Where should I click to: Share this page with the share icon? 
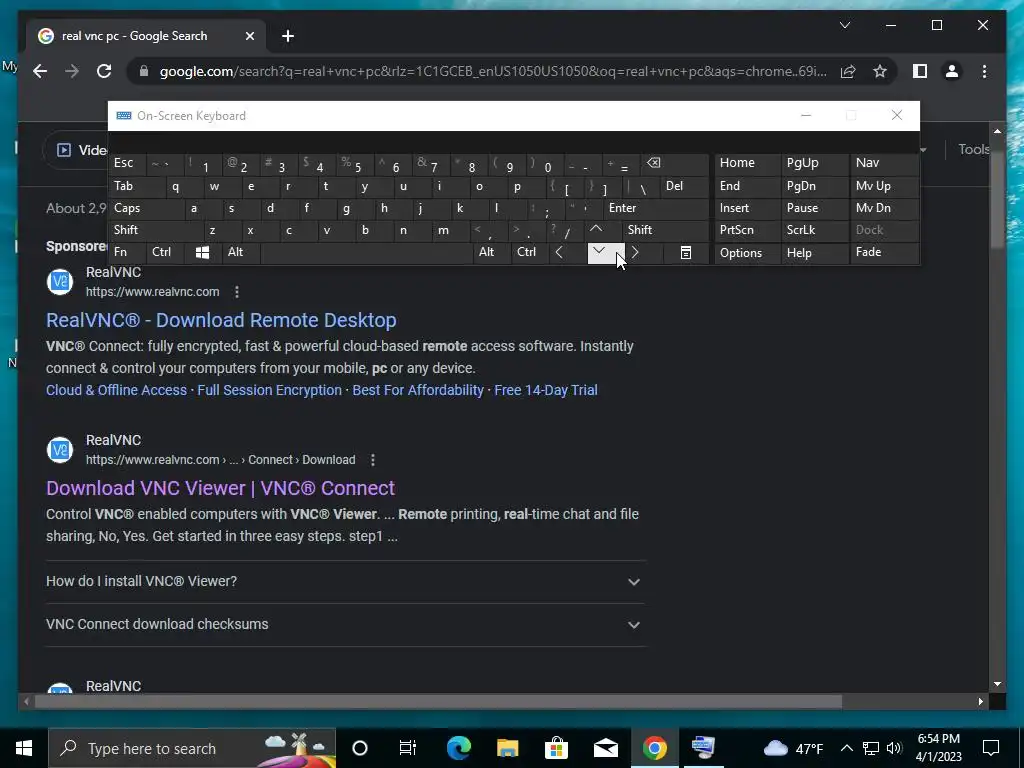click(848, 71)
